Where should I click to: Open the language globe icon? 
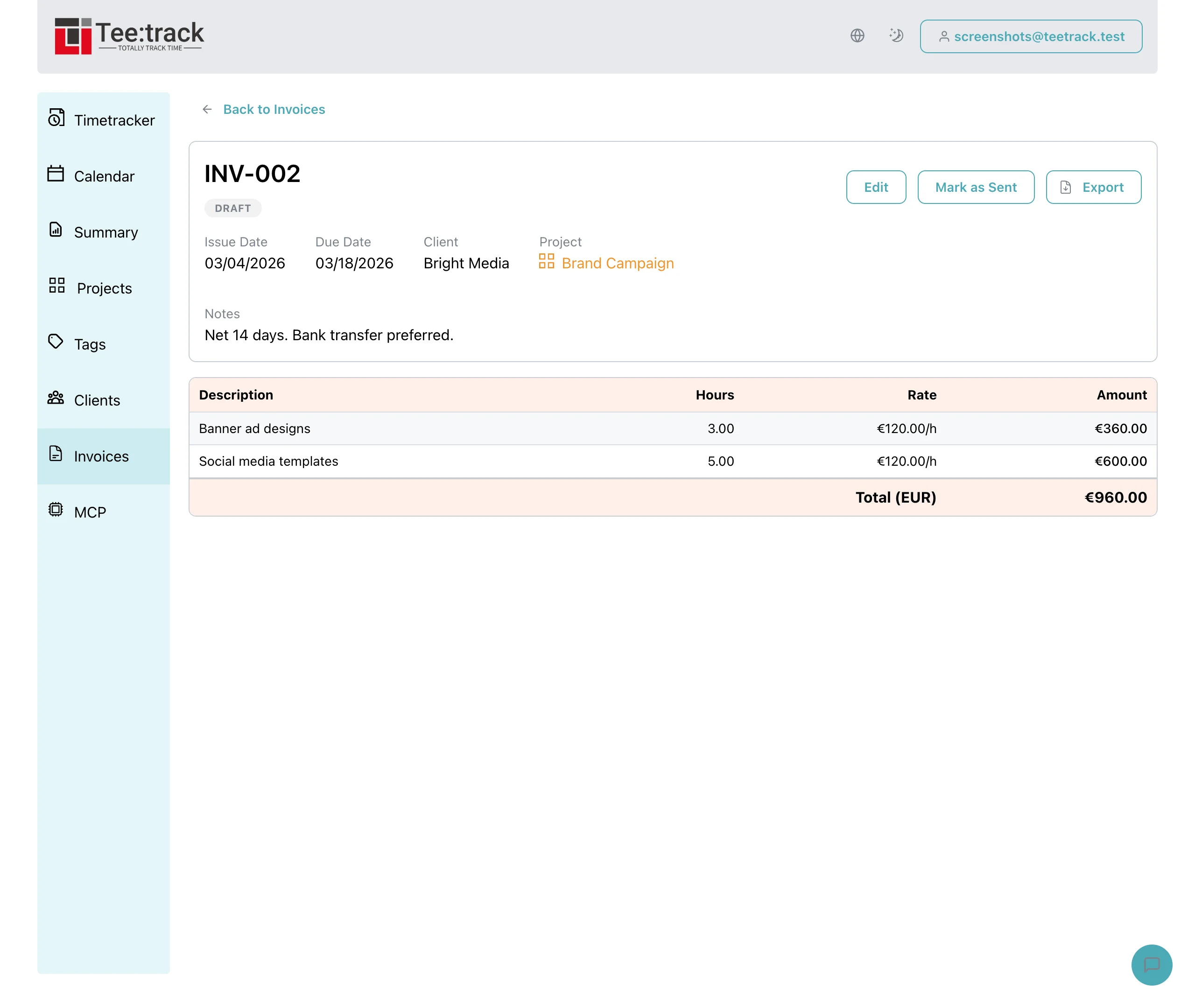pyautogui.click(x=857, y=36)
